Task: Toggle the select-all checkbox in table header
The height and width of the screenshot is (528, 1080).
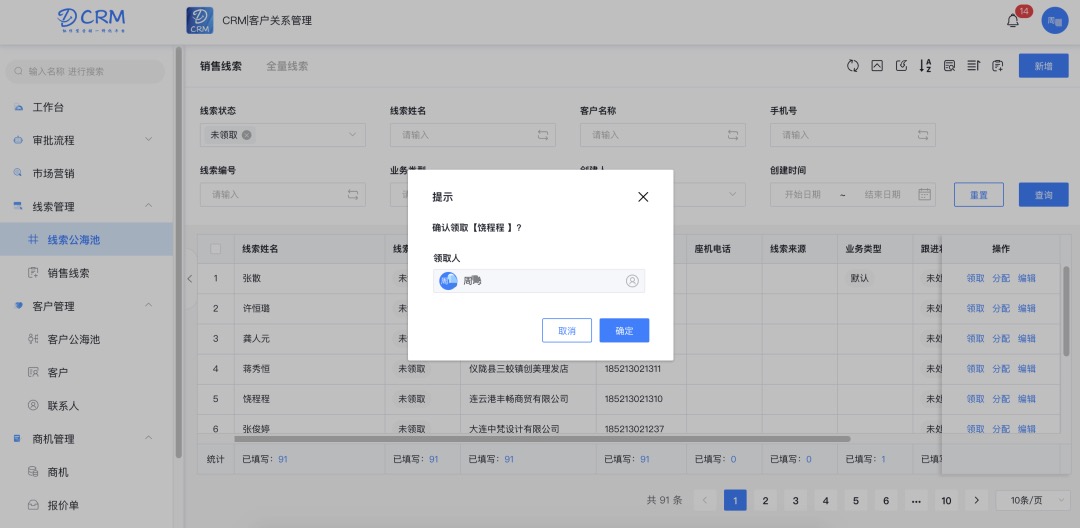Action: click(x=215, y=248)
